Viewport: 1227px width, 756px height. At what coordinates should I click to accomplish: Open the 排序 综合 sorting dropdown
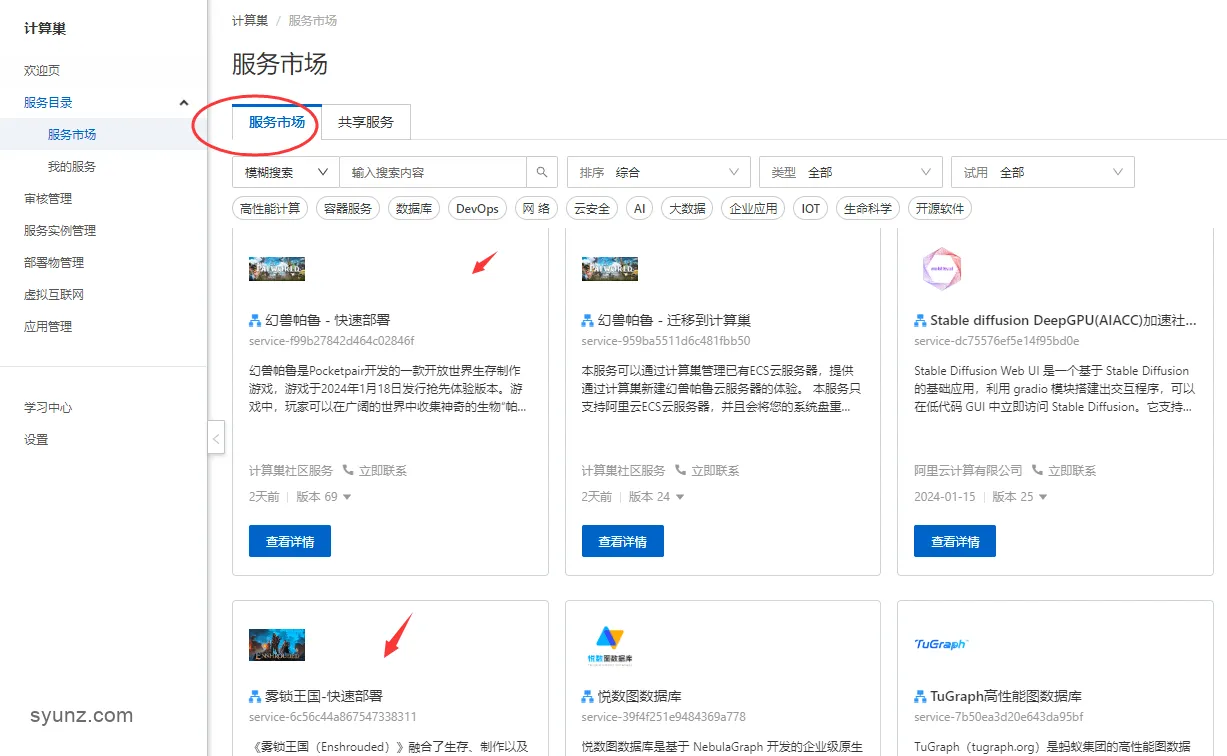(x=658, y=171)
